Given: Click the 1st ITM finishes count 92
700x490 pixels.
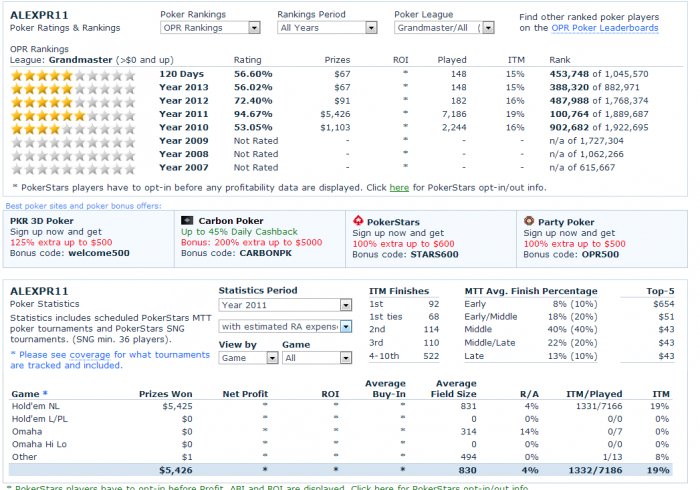Looking at the screenshot, I should 433,304.
